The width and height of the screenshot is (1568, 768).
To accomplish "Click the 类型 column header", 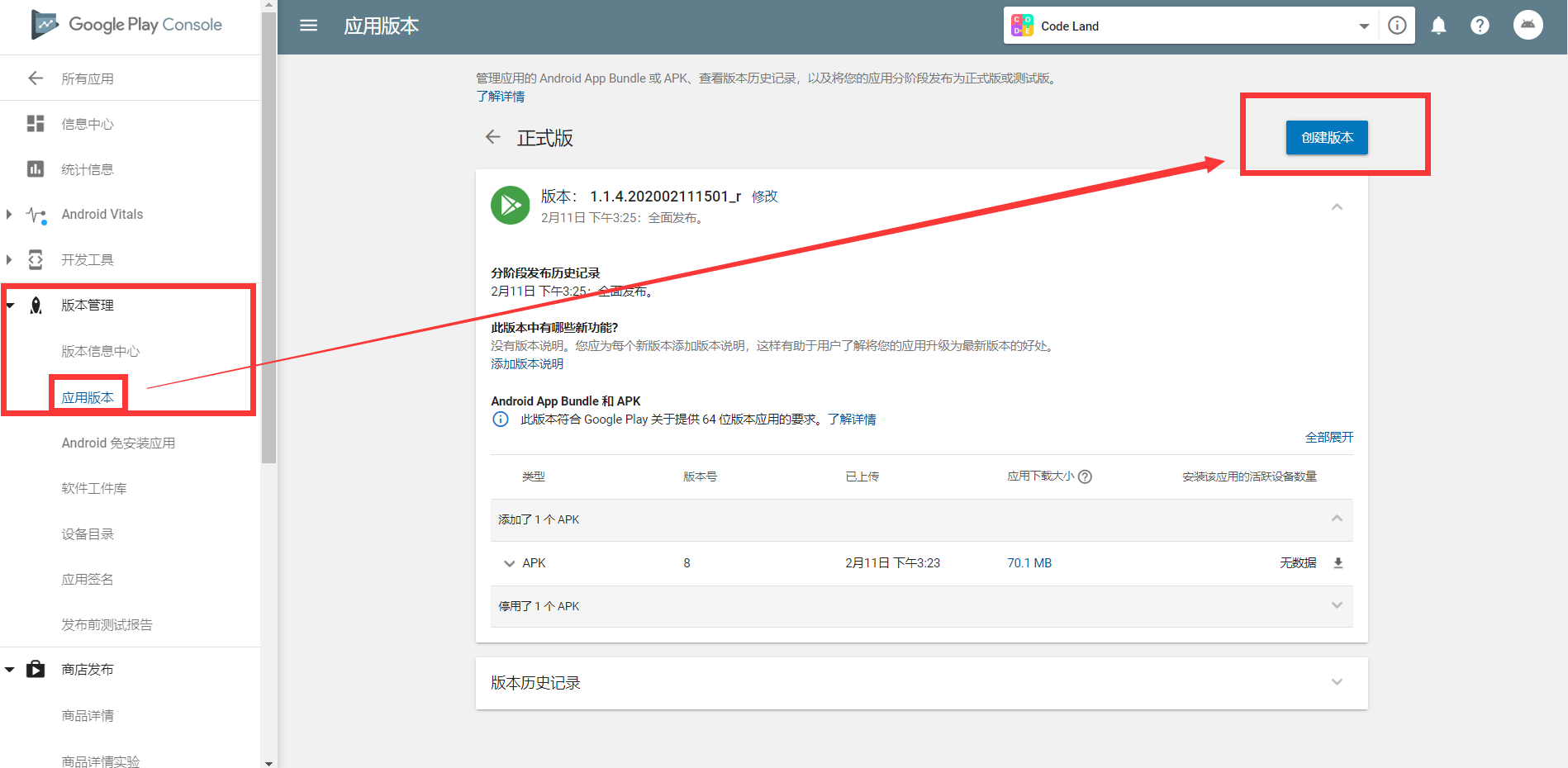I will (534, 476).
